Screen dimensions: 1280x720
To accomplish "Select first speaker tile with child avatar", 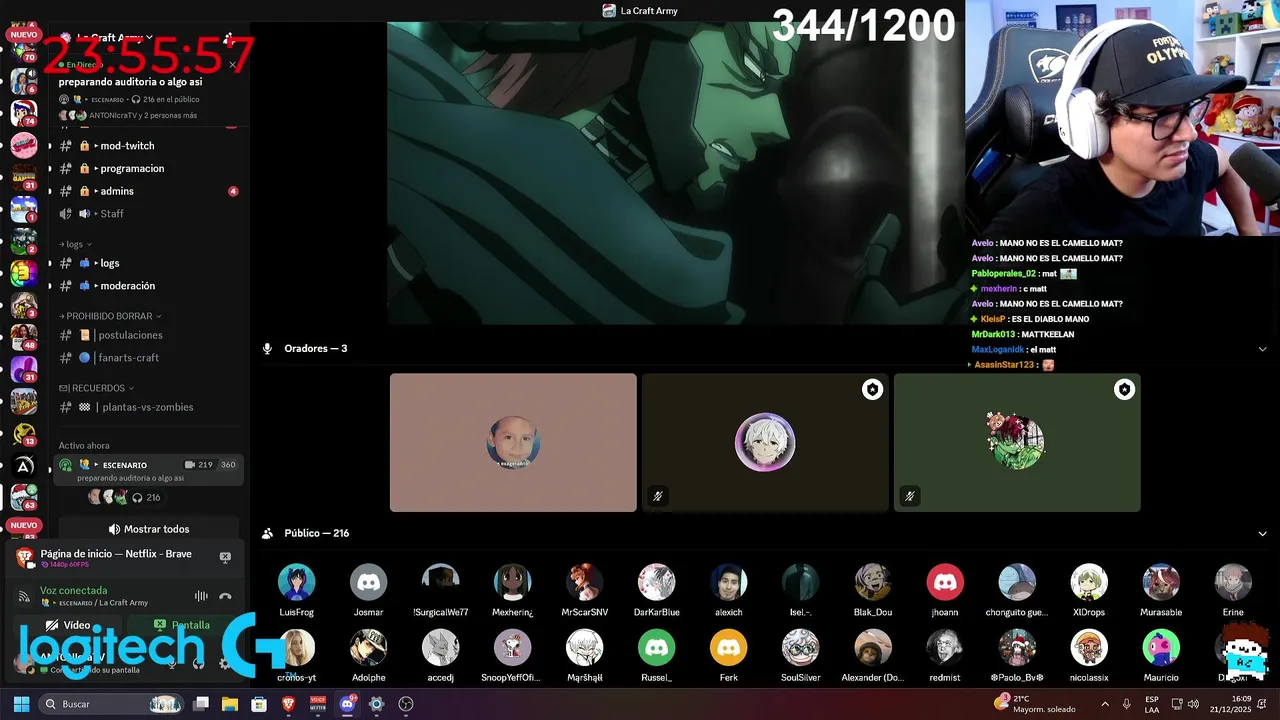I will [513, 443].
